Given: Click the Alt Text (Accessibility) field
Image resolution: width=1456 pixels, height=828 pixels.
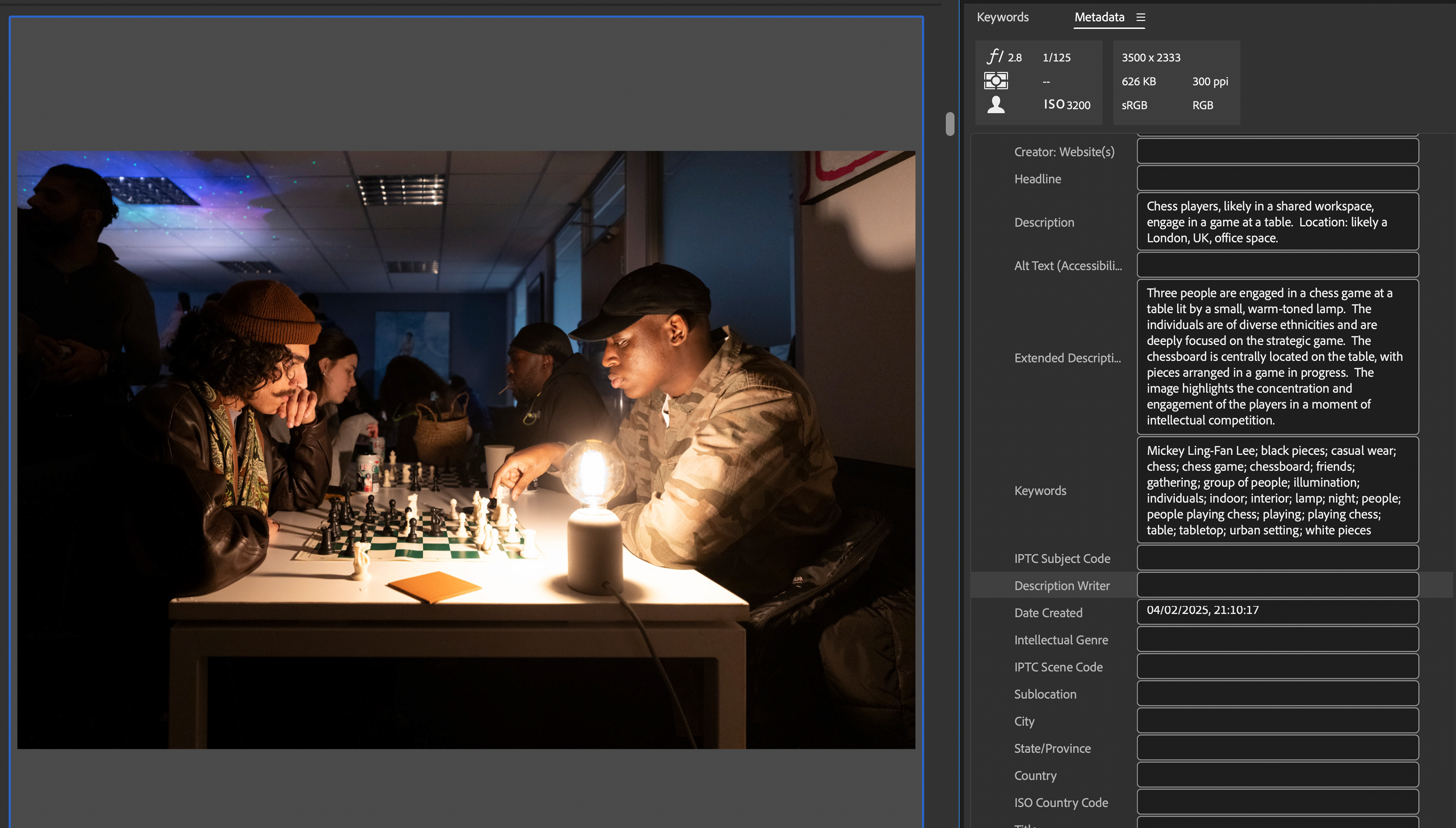Looking at the screenshot, I should pos(1277,265).
